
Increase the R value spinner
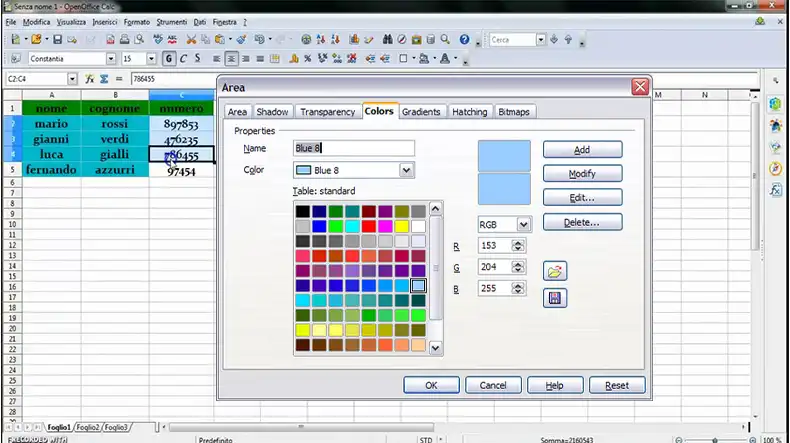[x=517, y=242]
